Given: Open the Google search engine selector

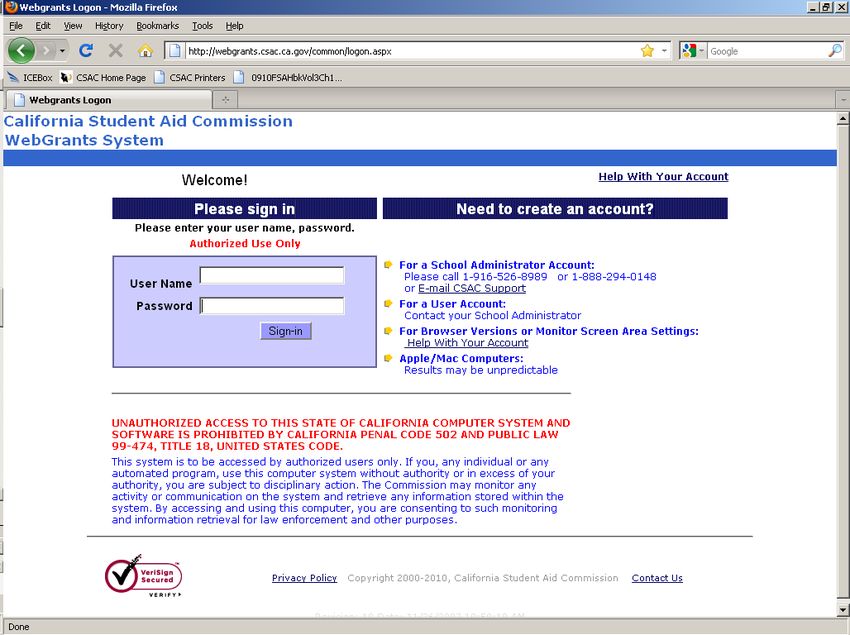Looking at the screenshot, I should 693,51.
